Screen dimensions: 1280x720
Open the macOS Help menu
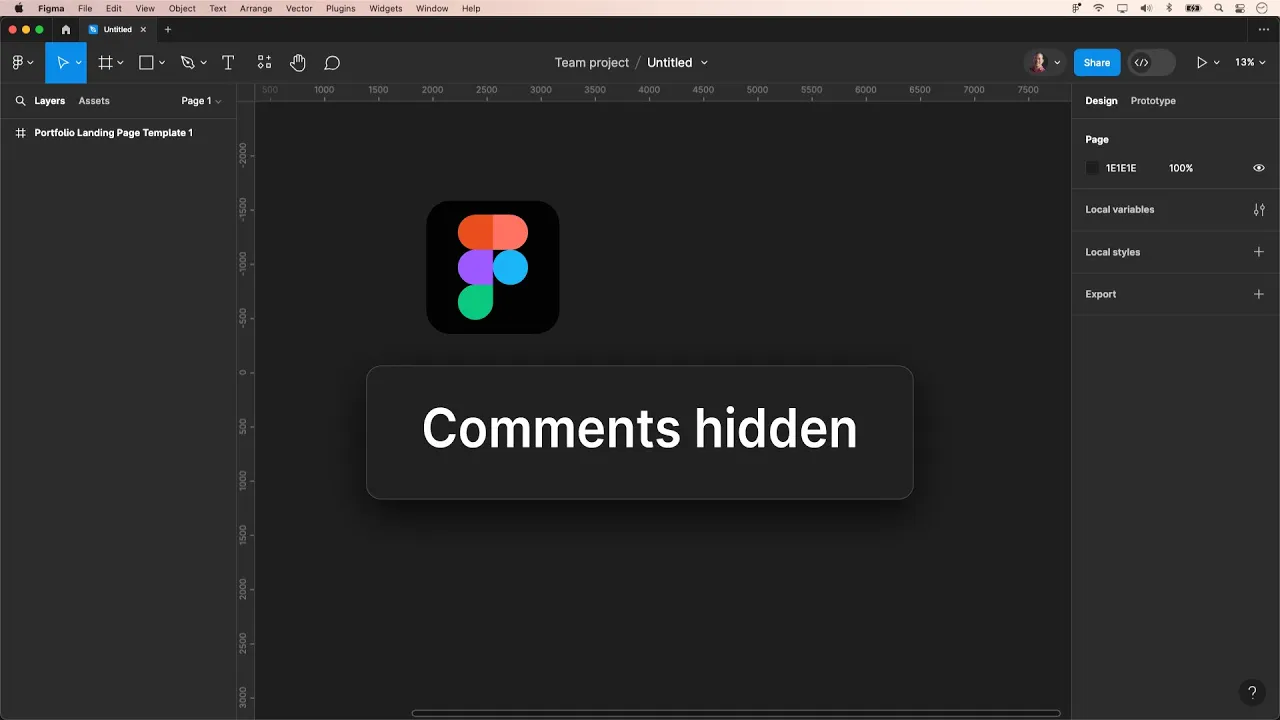click(x=471, y=8)
